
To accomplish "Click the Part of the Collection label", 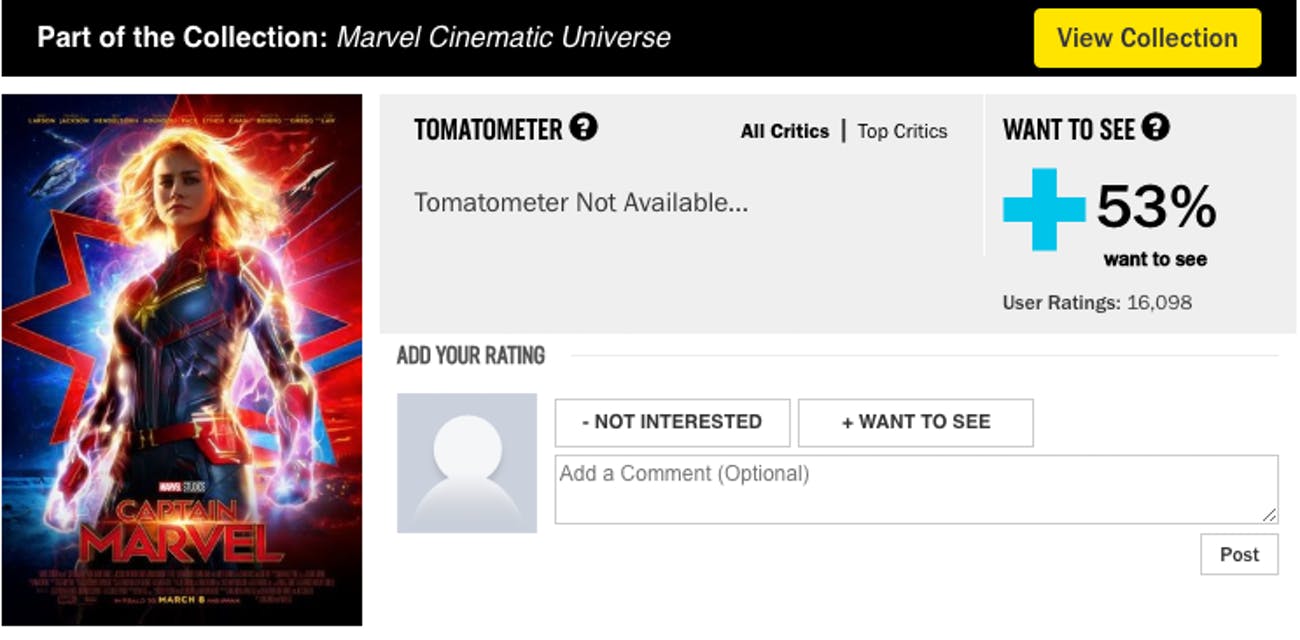I will pos(182,38).
